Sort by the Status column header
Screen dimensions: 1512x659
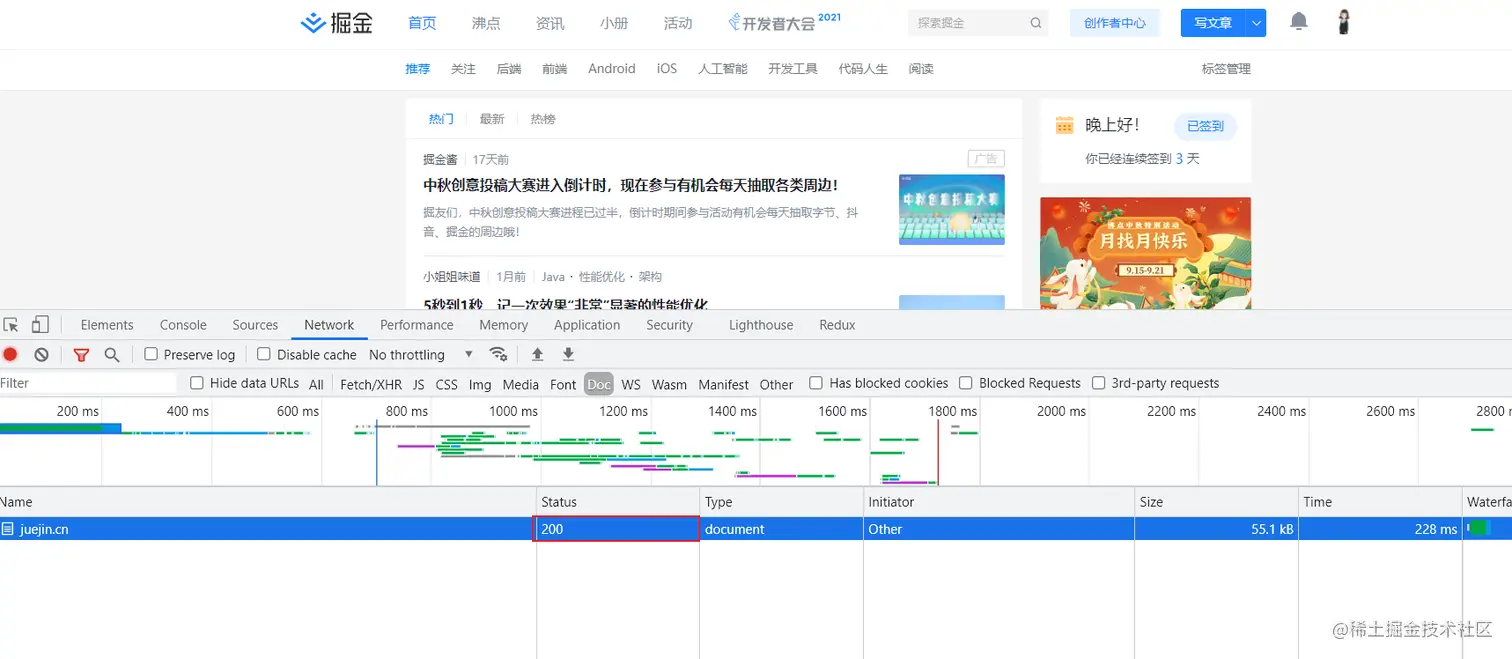[618, 502]
